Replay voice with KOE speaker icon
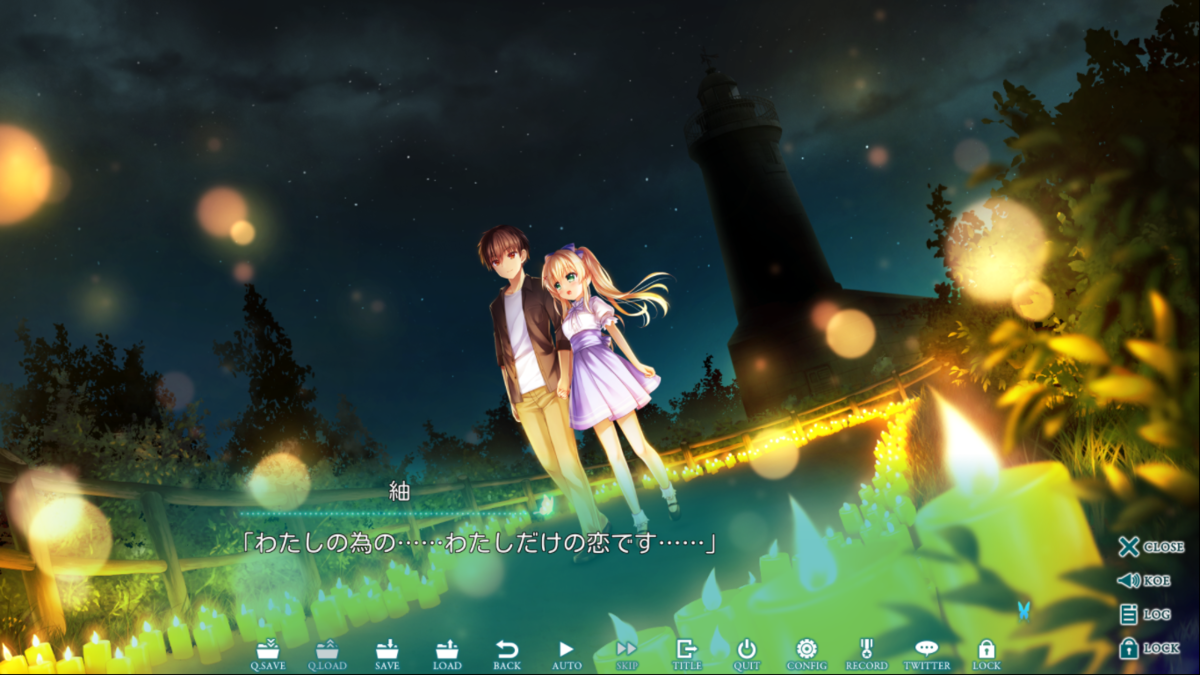Image resolution: width=1200 pixels, height=675 pixels. (x=1144, y=581)
